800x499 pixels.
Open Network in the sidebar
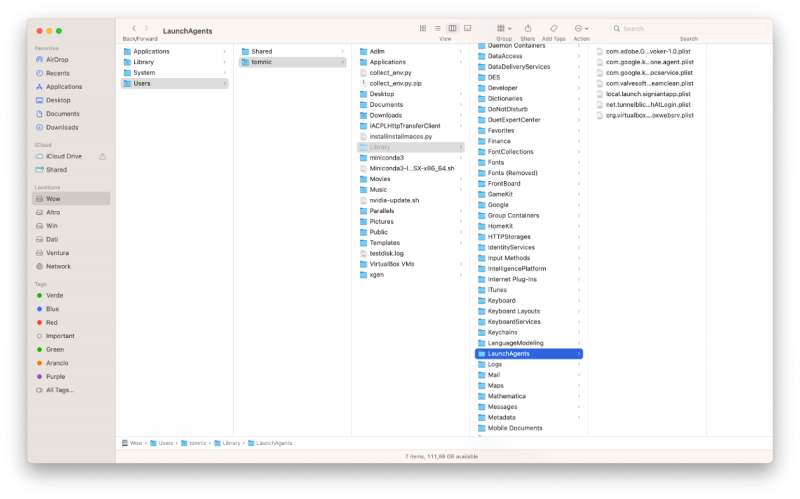pyautogui.click(x=58, y=266)
